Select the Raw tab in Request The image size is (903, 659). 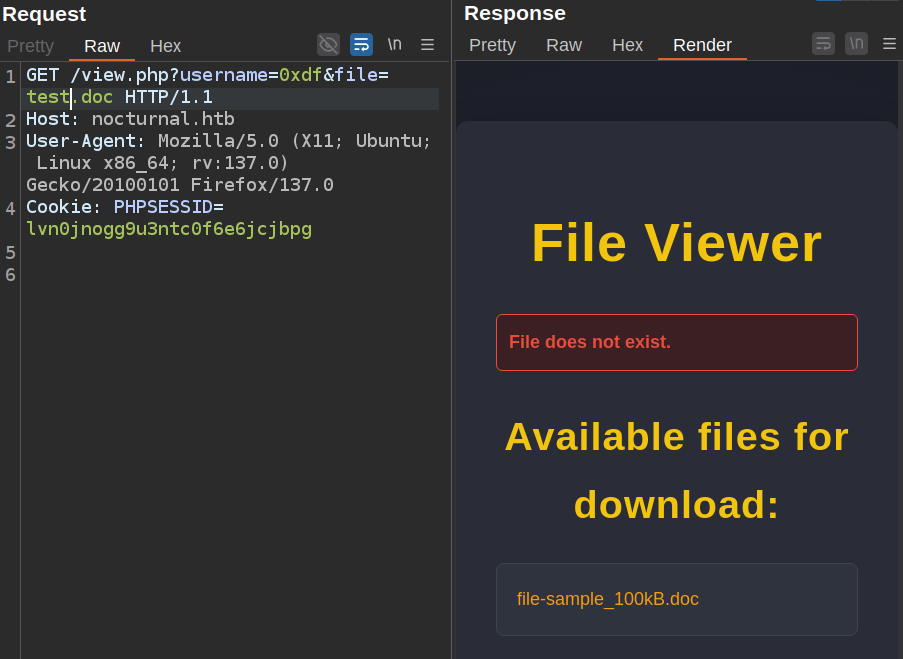pyautogui.click(x=102, y=46)
